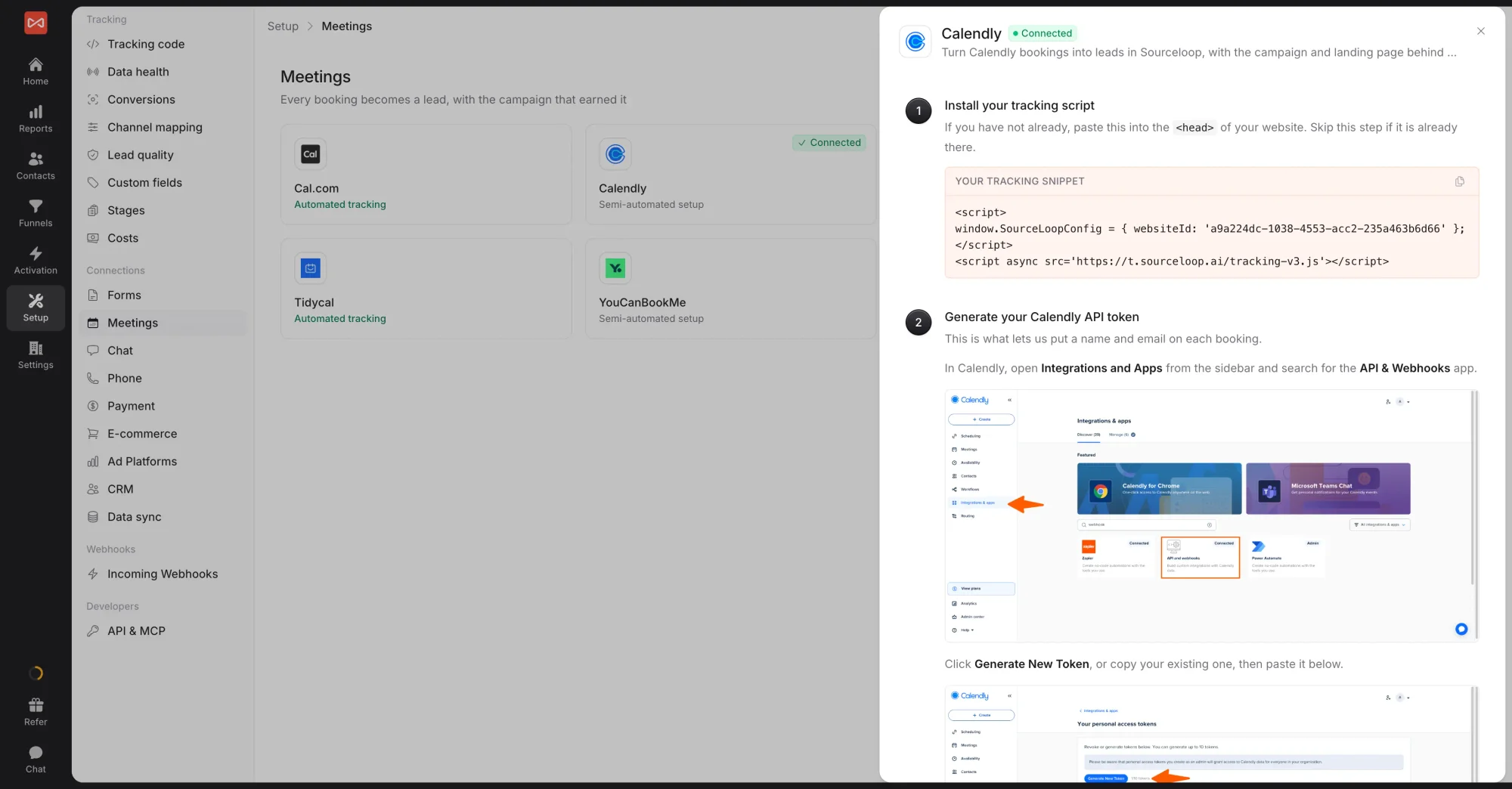
Task: Open CRM connections
Action: (163, 489)
